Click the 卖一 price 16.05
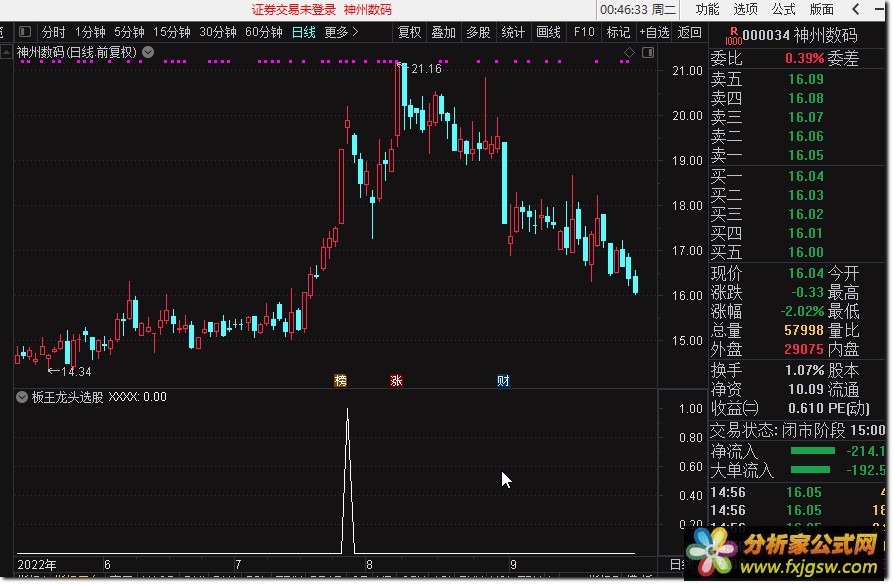This screenshot has width=894, height=584. [806, 155]
